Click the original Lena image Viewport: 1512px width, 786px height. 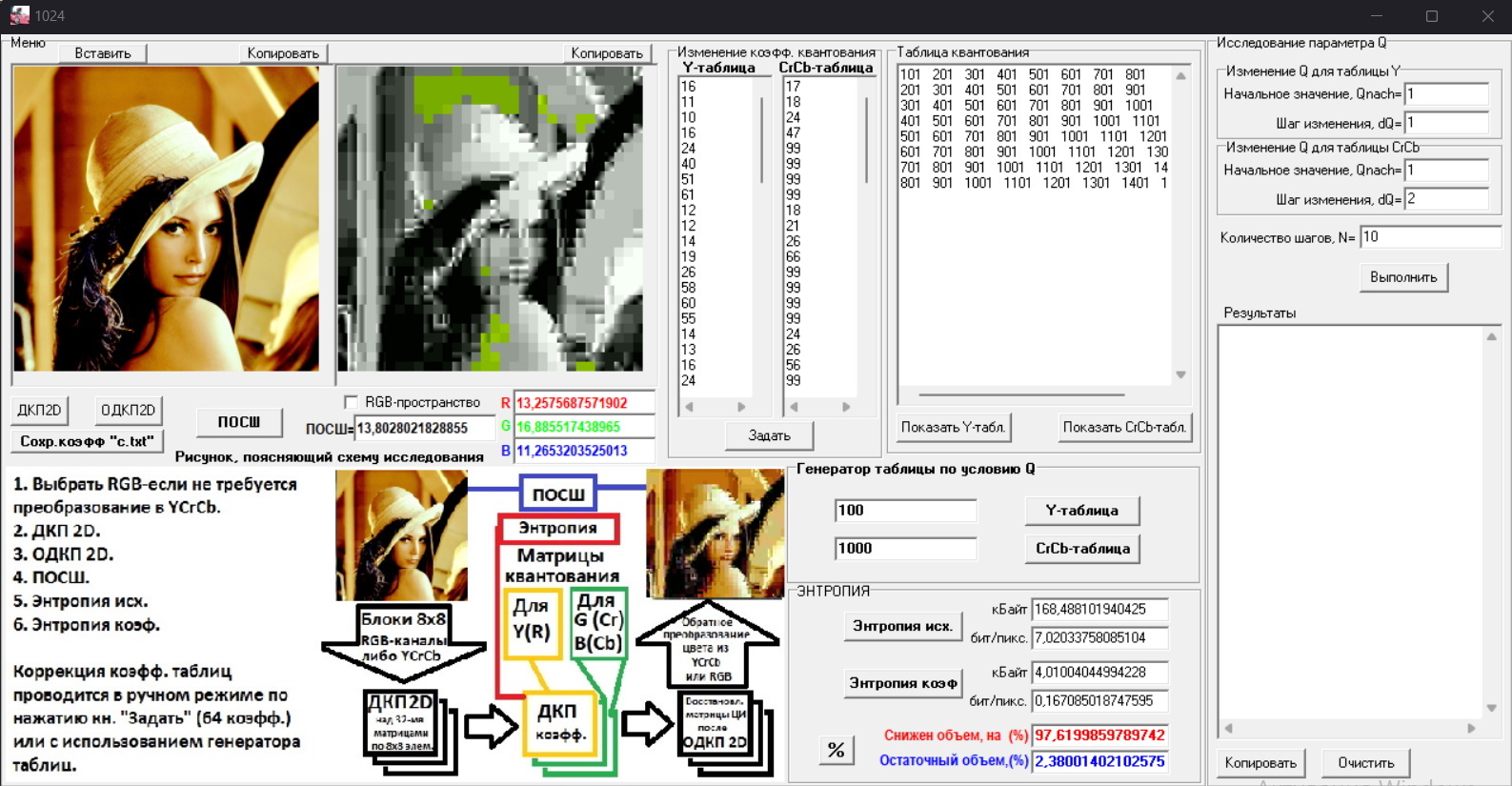pyautogui.click(x=166, y=218)
